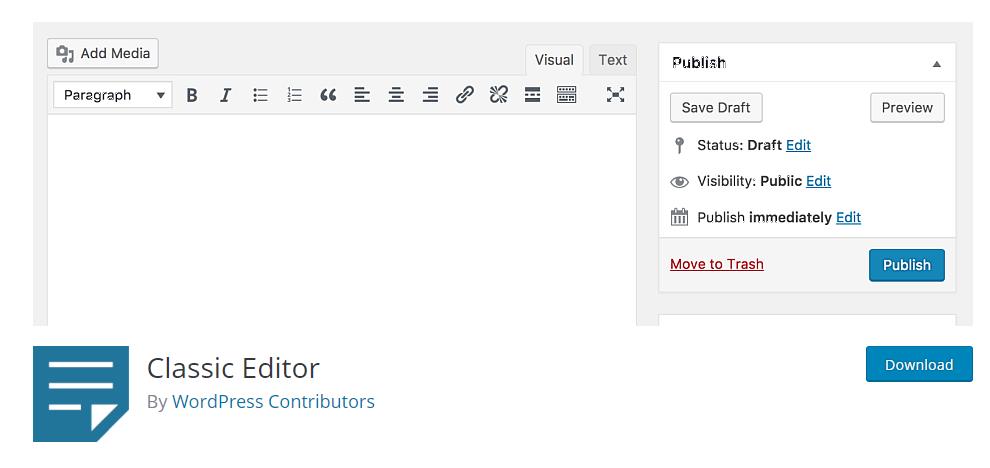Align text center
Viewport: 990px width, 468px height.
pyautogui.click(x=396, y=95)
